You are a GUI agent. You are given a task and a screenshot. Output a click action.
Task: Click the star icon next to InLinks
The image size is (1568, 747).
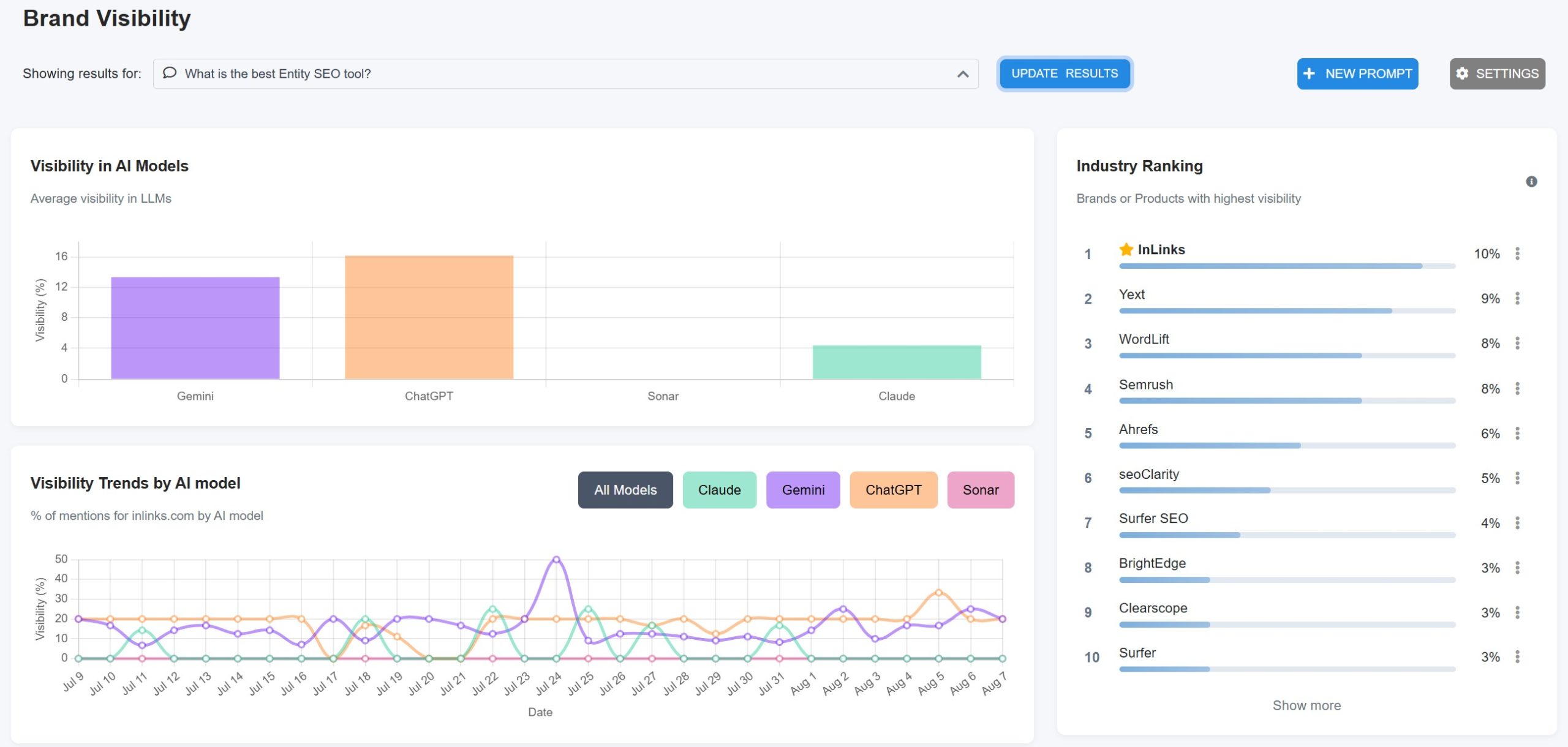click(x=1126, y=250)
